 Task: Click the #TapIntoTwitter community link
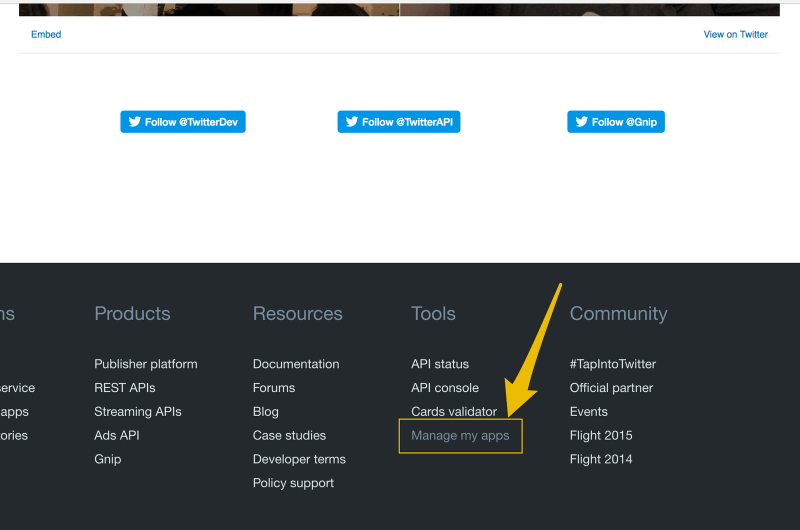click(x=613, y=364)
